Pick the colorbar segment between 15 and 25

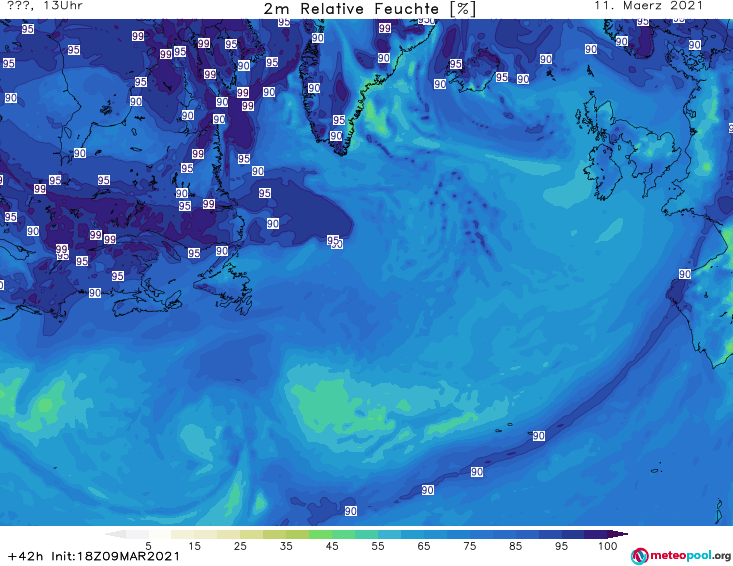217,534
